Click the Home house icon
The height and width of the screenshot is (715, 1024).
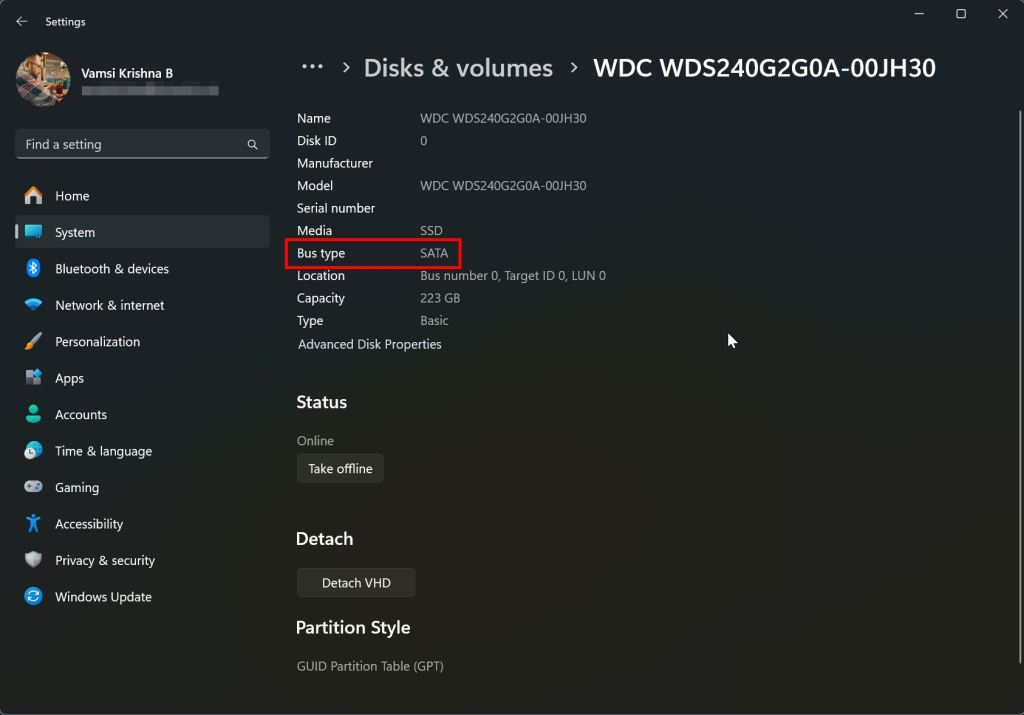33,195
